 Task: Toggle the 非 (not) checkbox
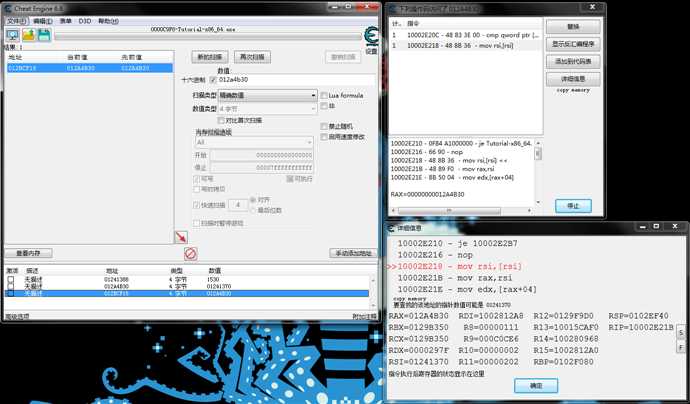point(324,106)
